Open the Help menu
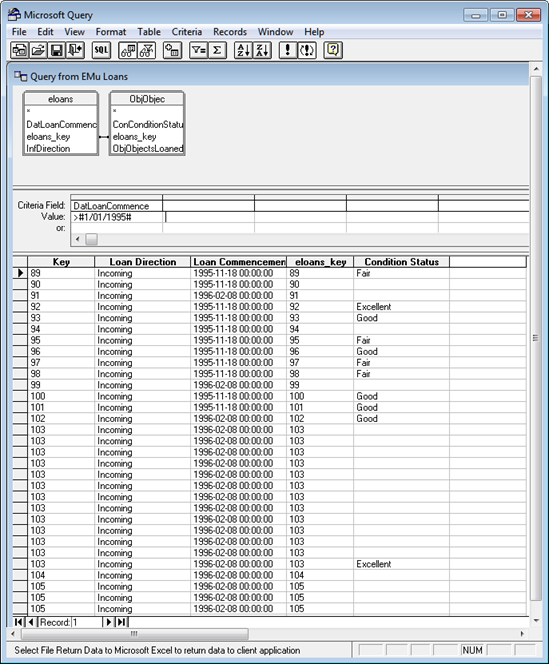Screen dimensions: 549x664 pyautogui.click(x=314, y=32)
